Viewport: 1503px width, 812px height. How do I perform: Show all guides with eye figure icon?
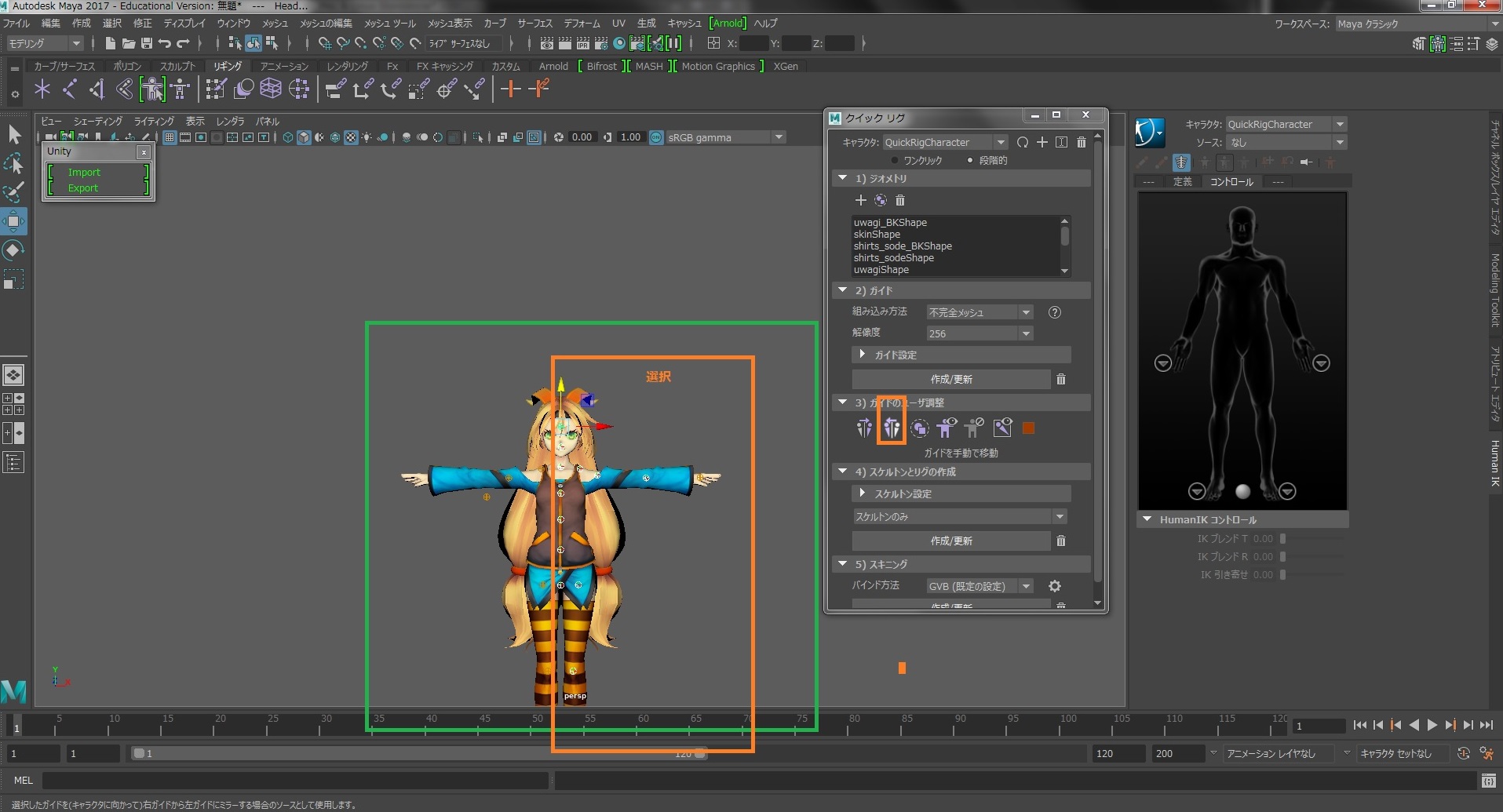pos(947,428)
